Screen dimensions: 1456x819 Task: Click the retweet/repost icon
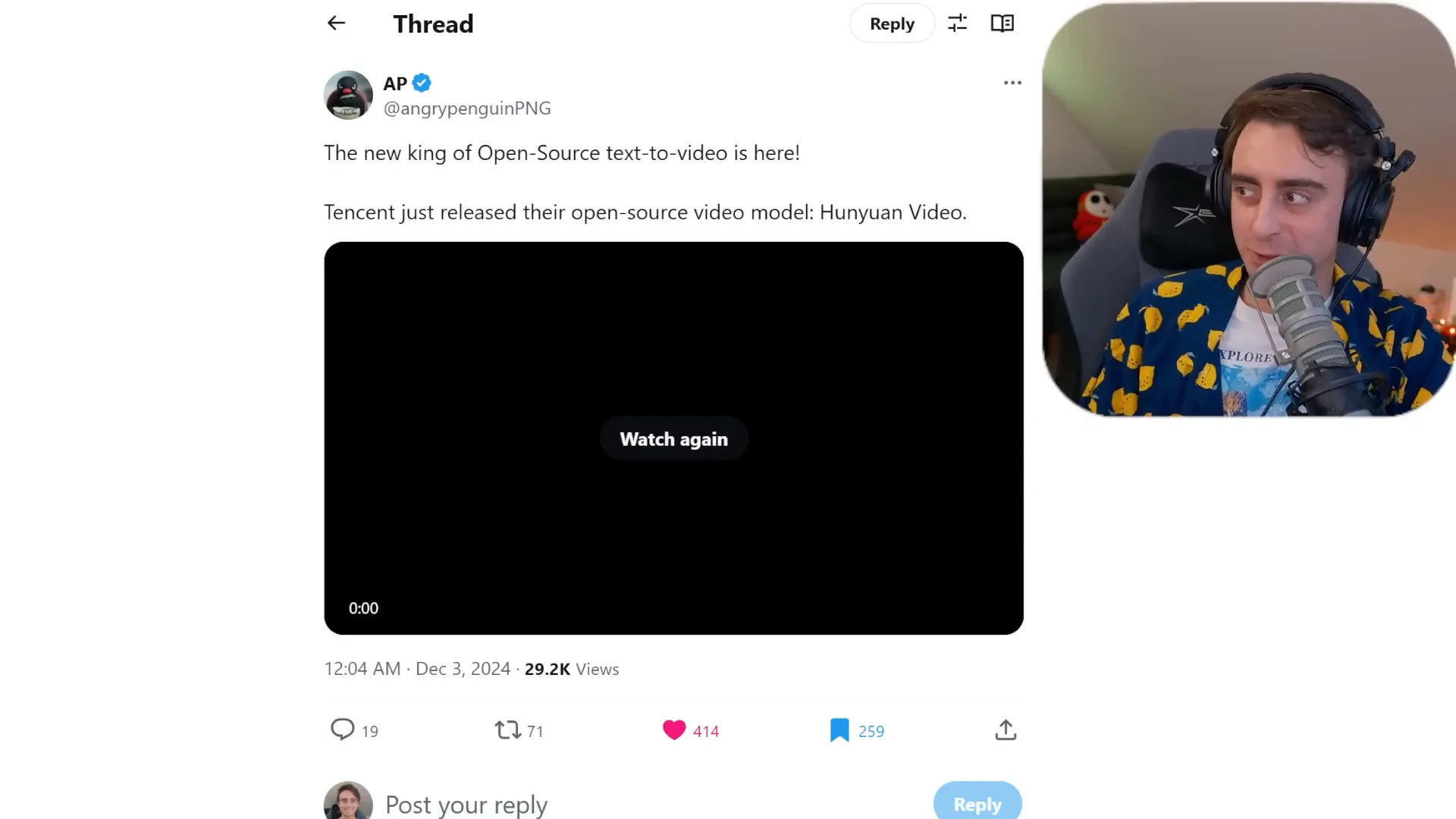tap(509, 730)
